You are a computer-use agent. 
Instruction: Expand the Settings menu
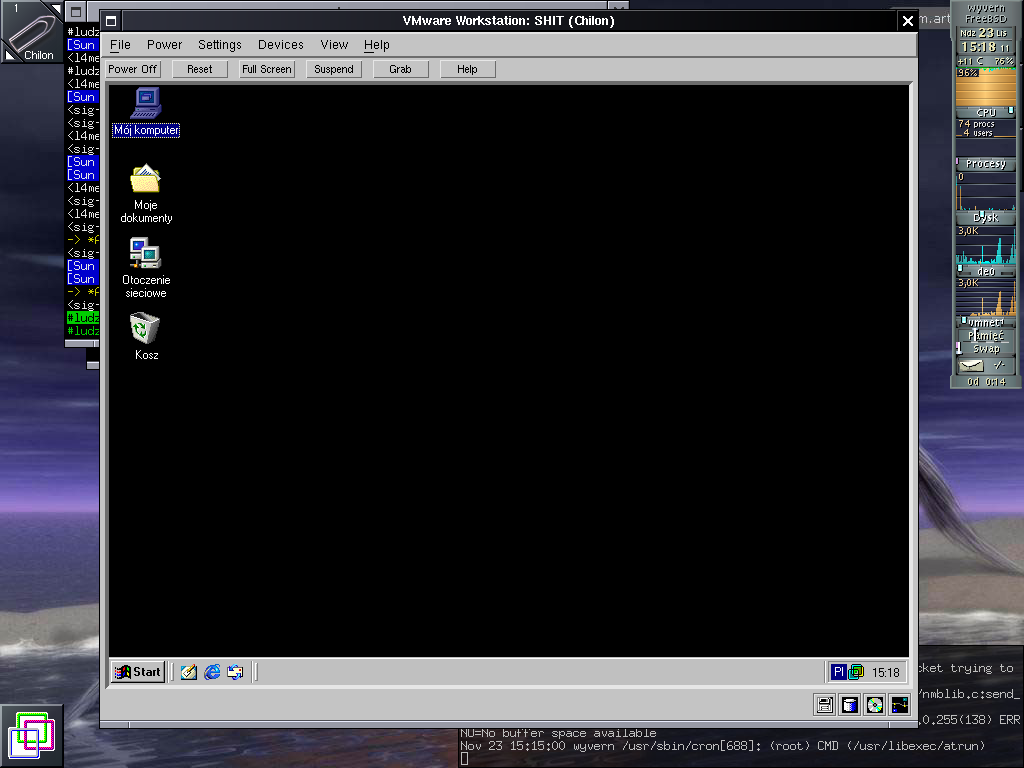tap(219, 45)
